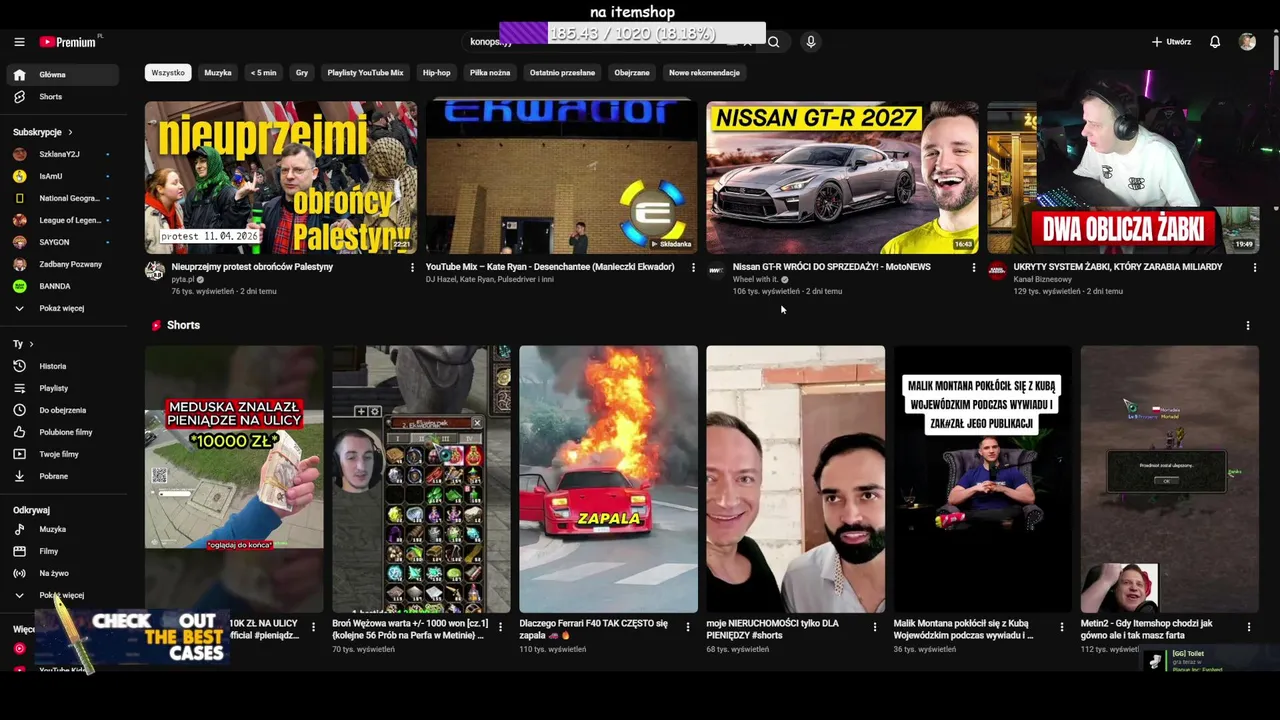
Task: Expand the Subskrypcje section header
Action: coord(43,132)
